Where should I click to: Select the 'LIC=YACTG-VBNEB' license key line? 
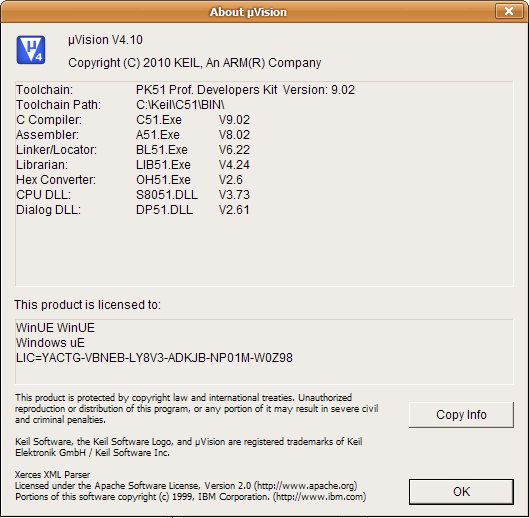[x=154, y=358]
